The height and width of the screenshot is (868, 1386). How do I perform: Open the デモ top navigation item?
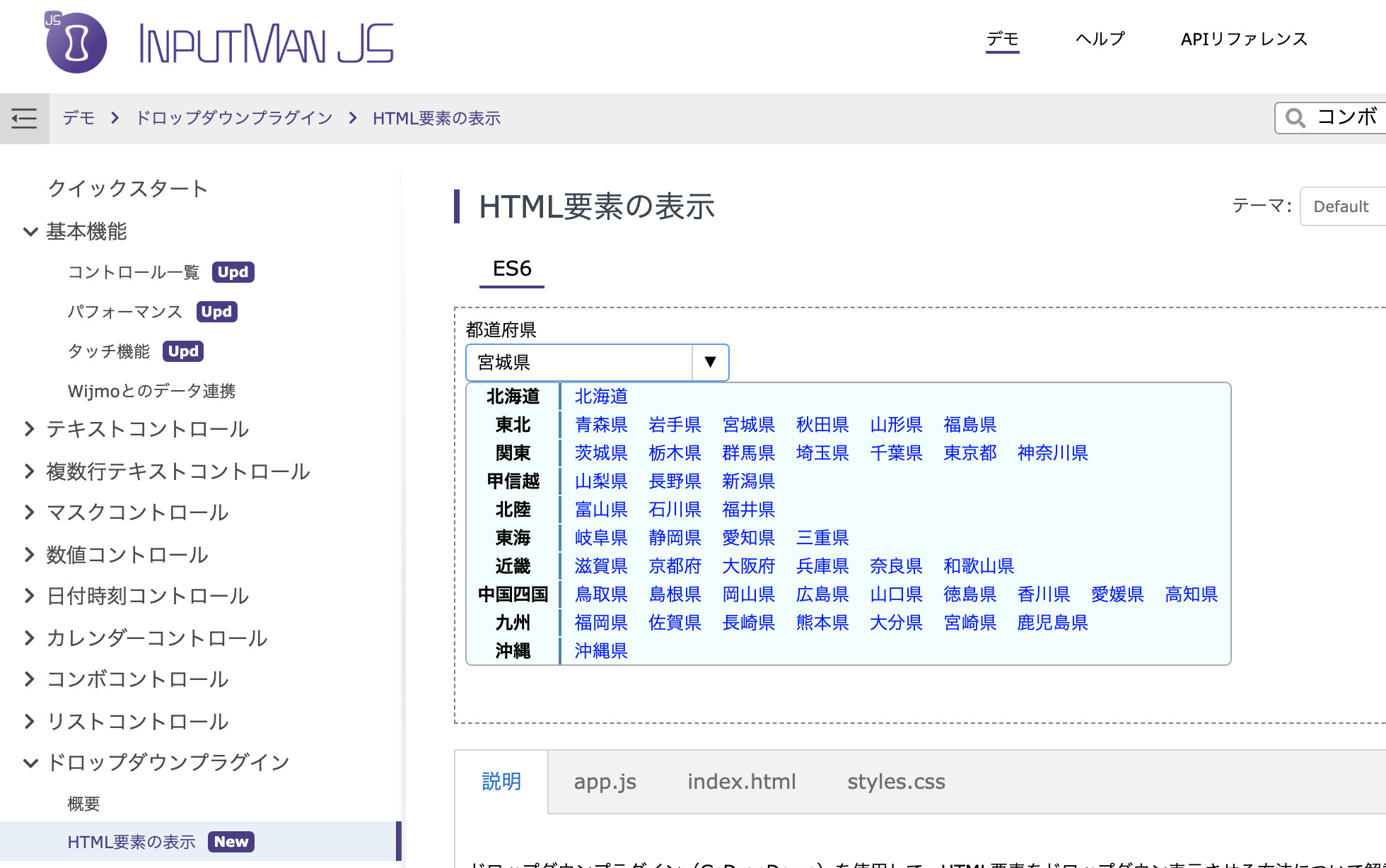[1003, 39]
